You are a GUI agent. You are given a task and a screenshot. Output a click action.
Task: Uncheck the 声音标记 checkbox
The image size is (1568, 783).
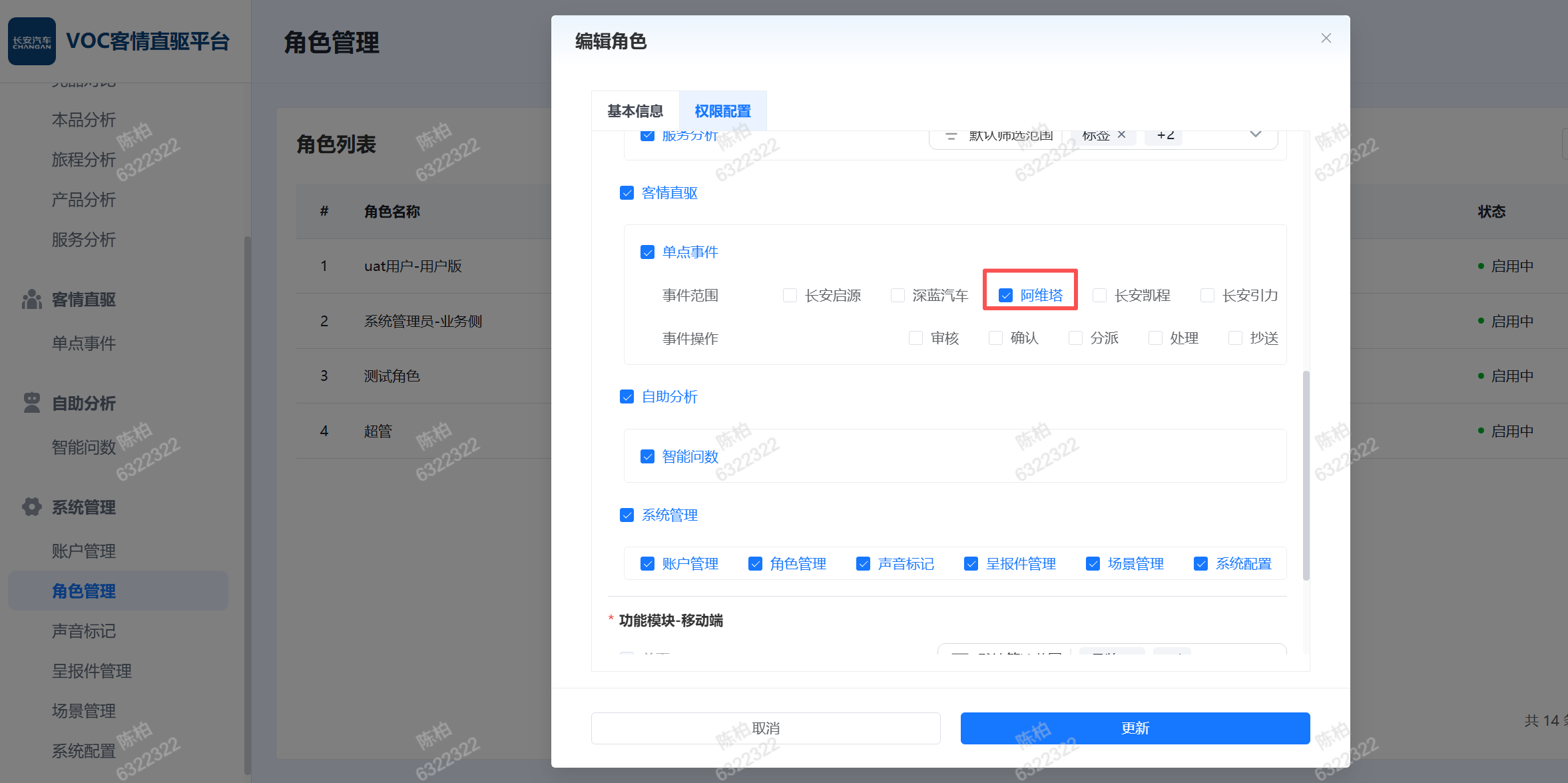pos(863,564)
